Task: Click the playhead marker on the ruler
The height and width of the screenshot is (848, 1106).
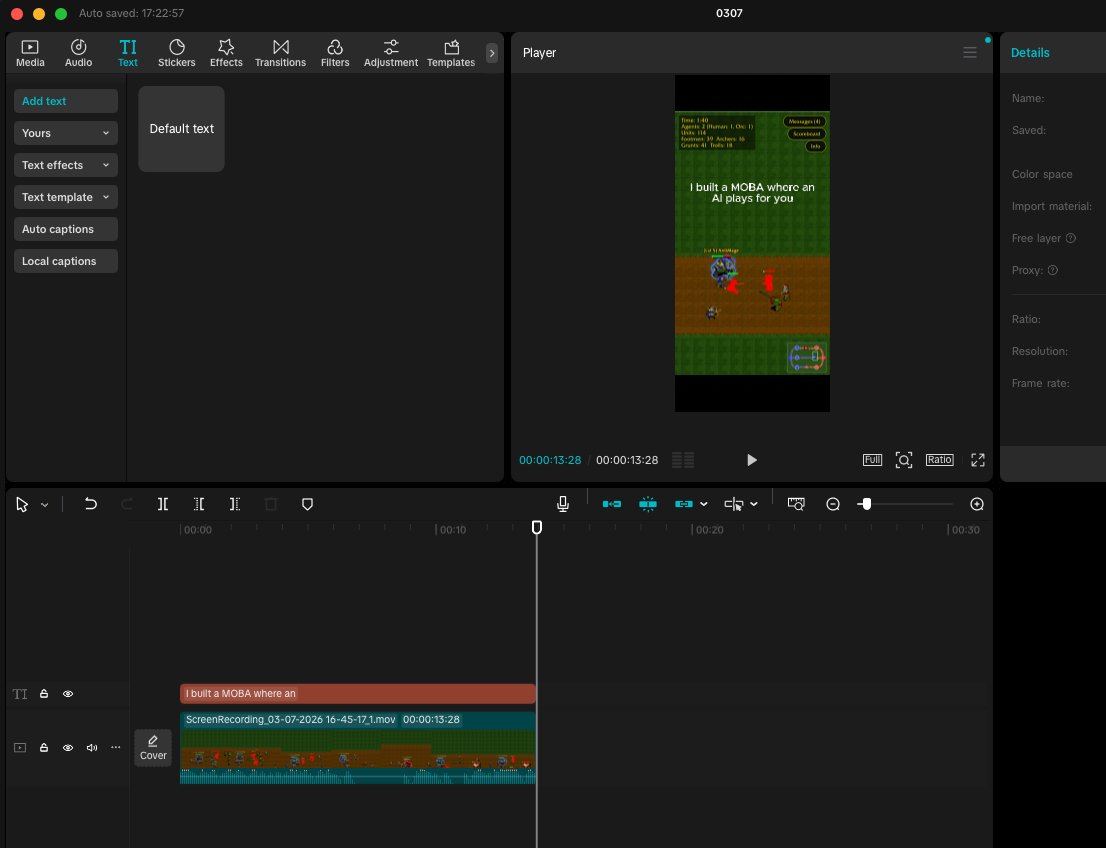Action: pos(537,527)
